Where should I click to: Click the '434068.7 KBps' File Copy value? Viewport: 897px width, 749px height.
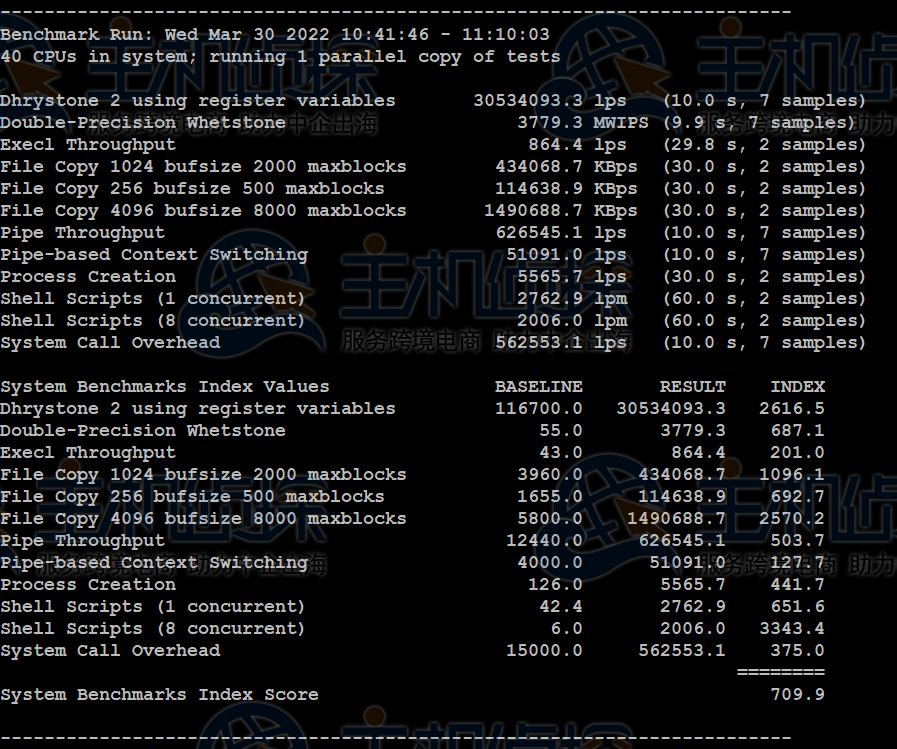click(566, 167)
